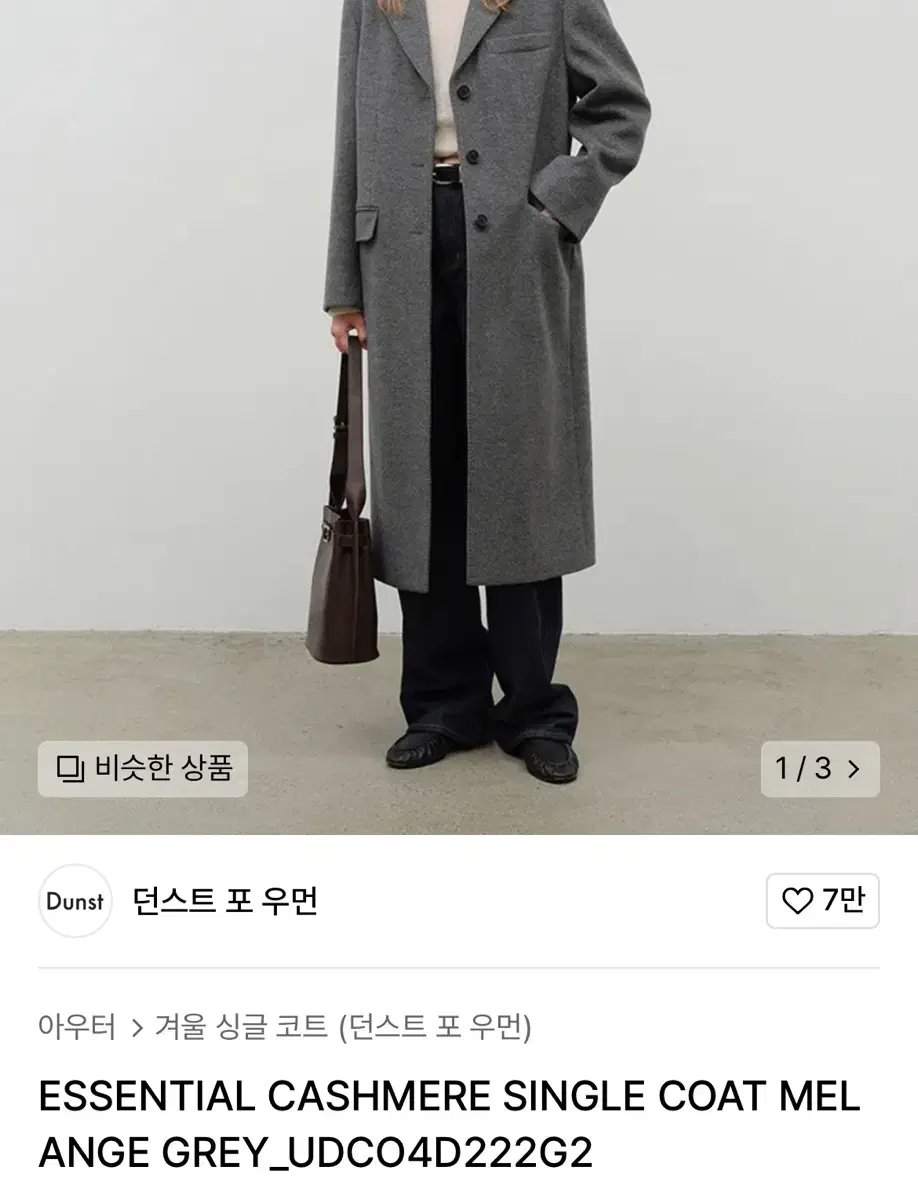The image size is (918, 1200).
Task: Click the breadcrumb chevron after 아우터
Action: click(x=137, y=1028)
